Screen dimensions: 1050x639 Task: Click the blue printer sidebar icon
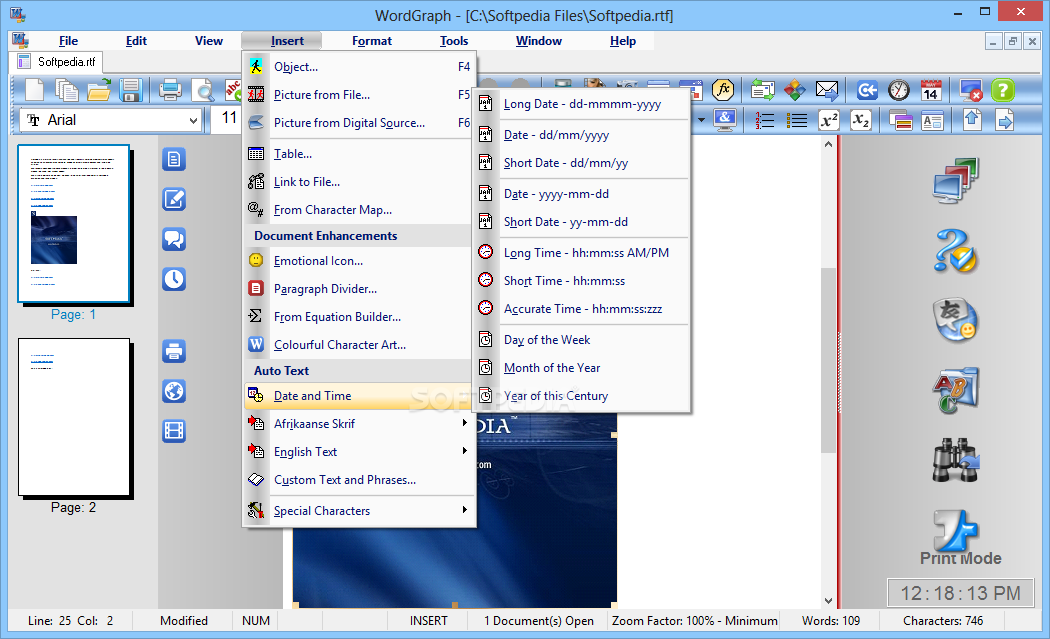click(x=174, y=351)
